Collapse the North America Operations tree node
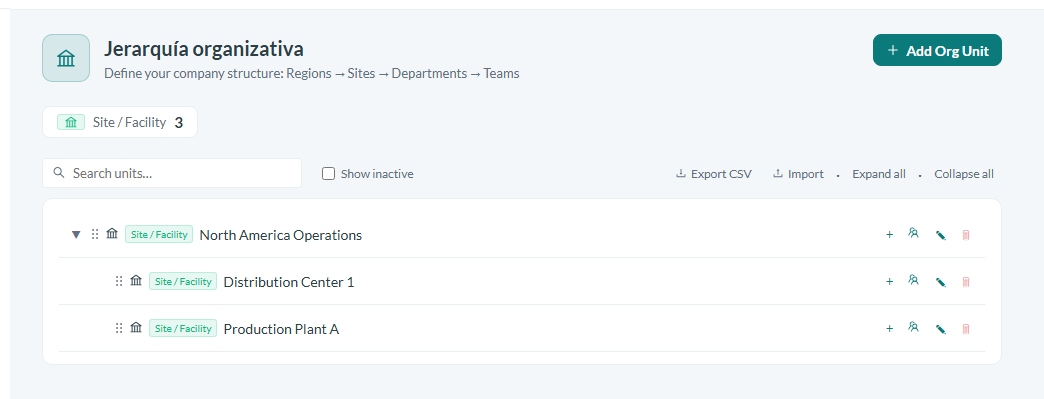 click(76, 234)
